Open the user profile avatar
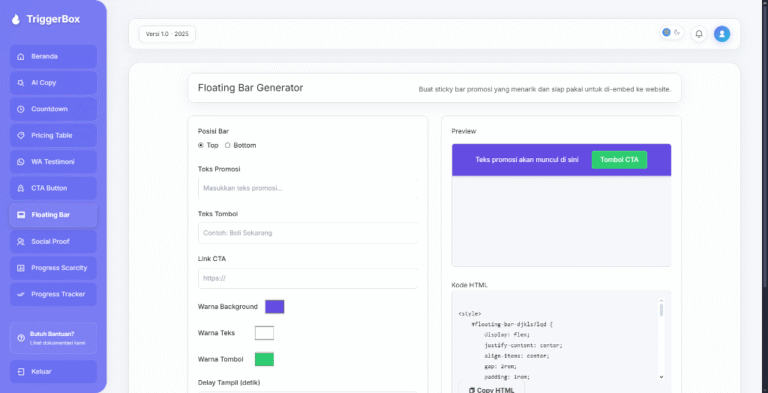The image size is (768, 393). pos(721,34)
